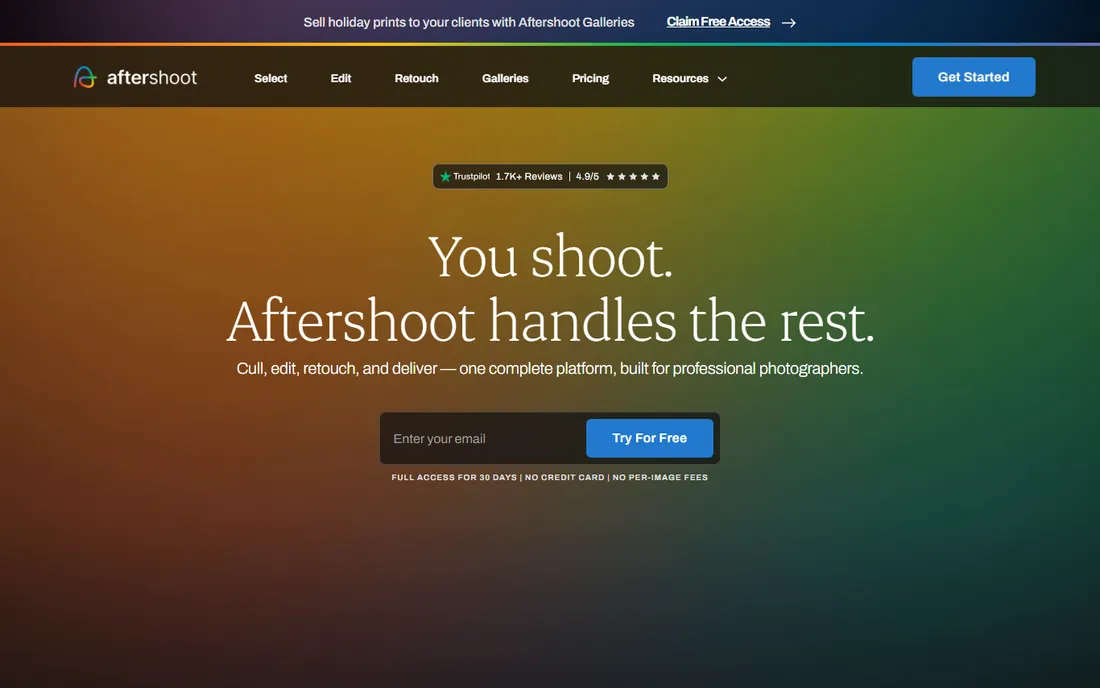Screen dimensions: 1100x688
Task: Open the Select menu item
Action: 270,79
